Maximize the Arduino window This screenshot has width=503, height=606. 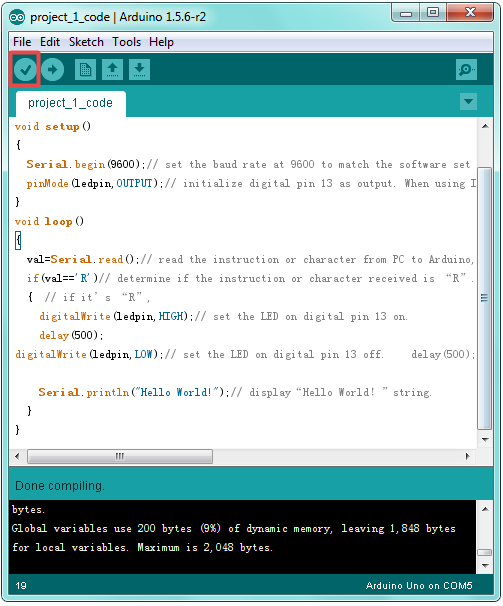[x=433, y=13]
